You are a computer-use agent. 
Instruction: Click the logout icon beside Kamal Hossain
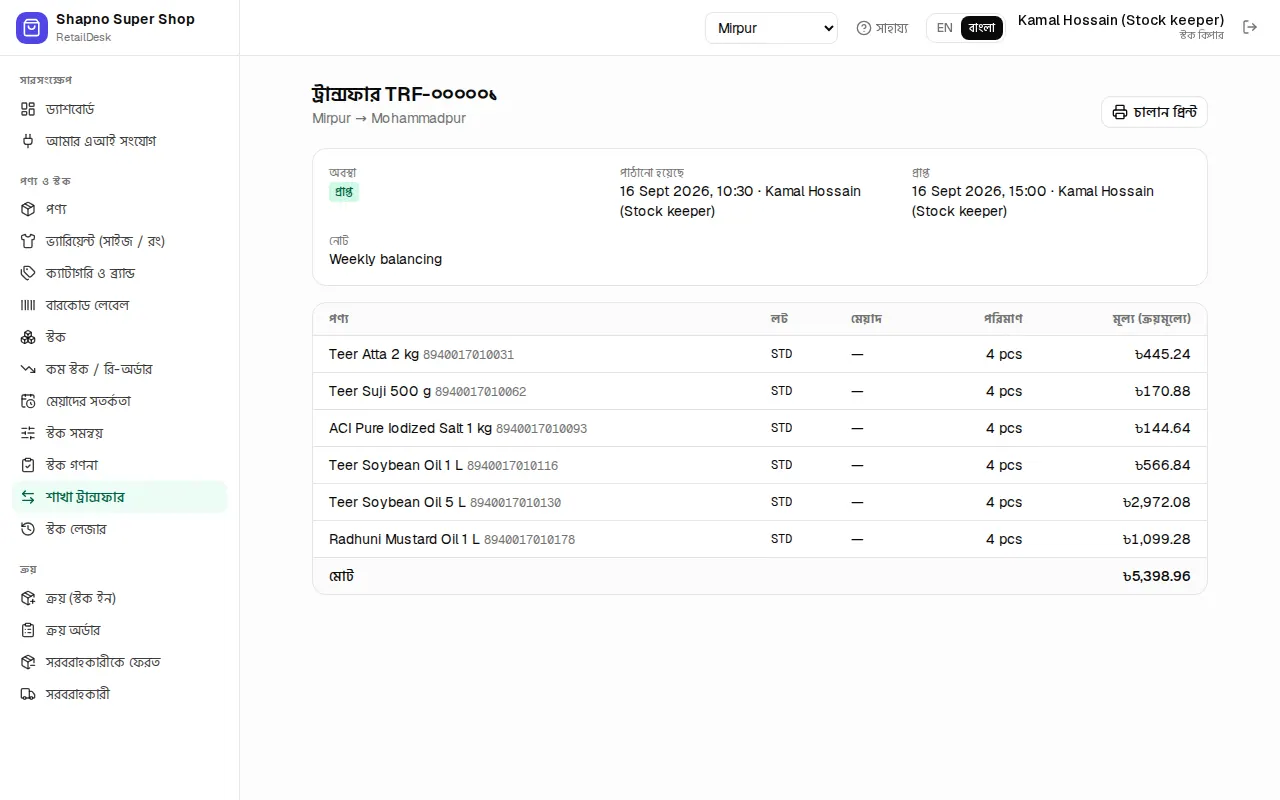point(1250,28)
